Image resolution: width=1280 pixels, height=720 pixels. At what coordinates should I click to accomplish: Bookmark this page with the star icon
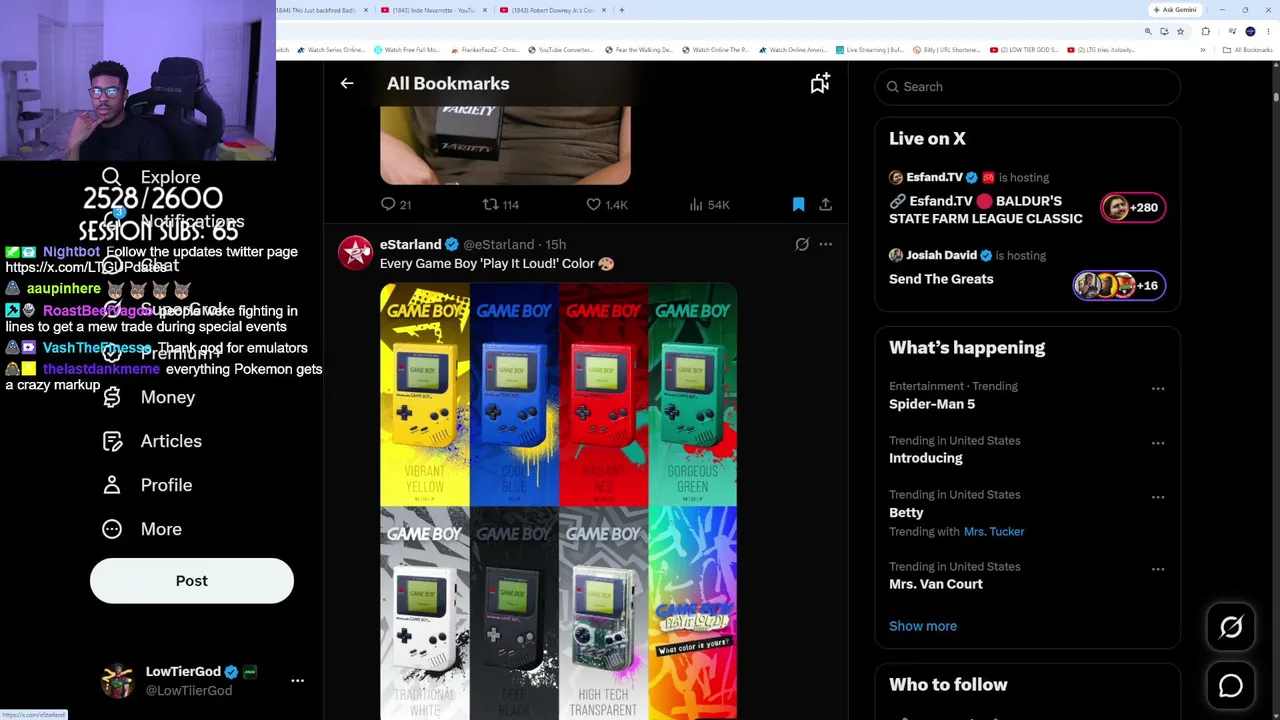tap(1180, 31)
